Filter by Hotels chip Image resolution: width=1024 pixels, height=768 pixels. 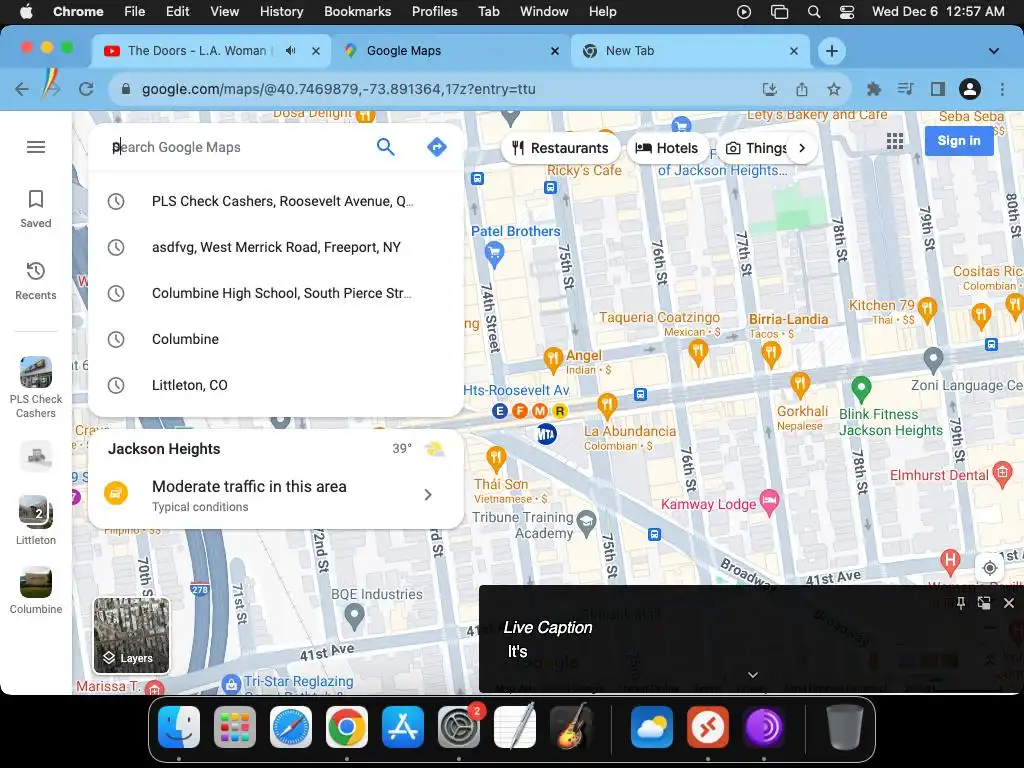[x=667, y=148]
